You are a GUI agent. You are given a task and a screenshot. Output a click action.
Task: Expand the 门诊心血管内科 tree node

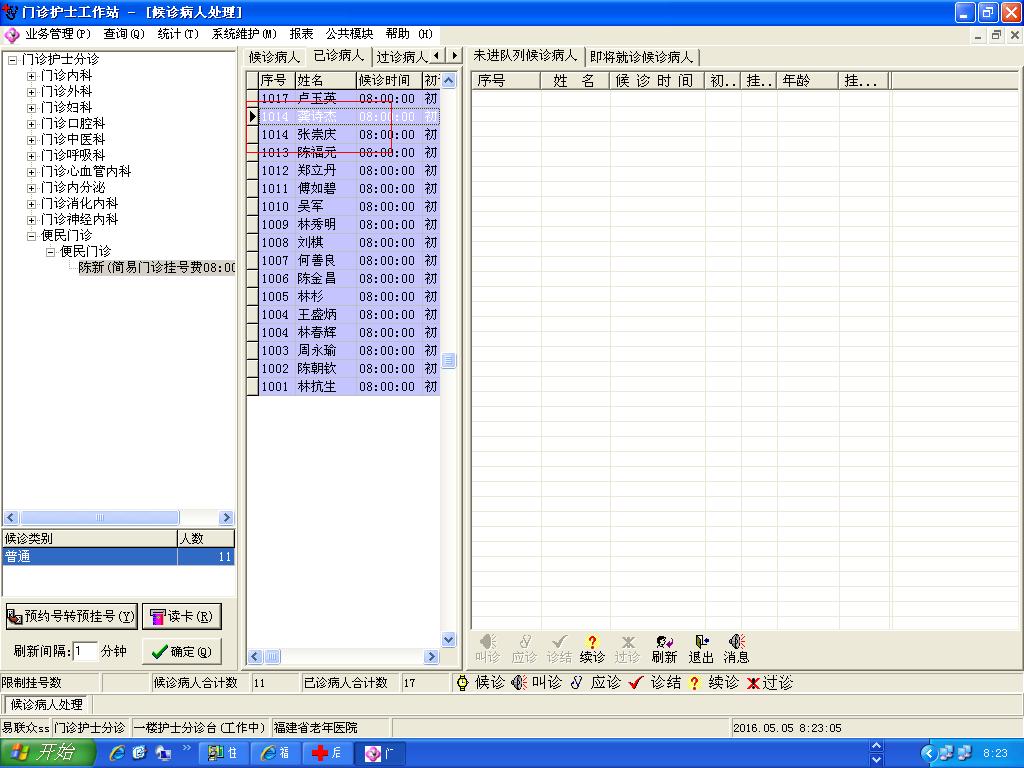click(31, 172)
